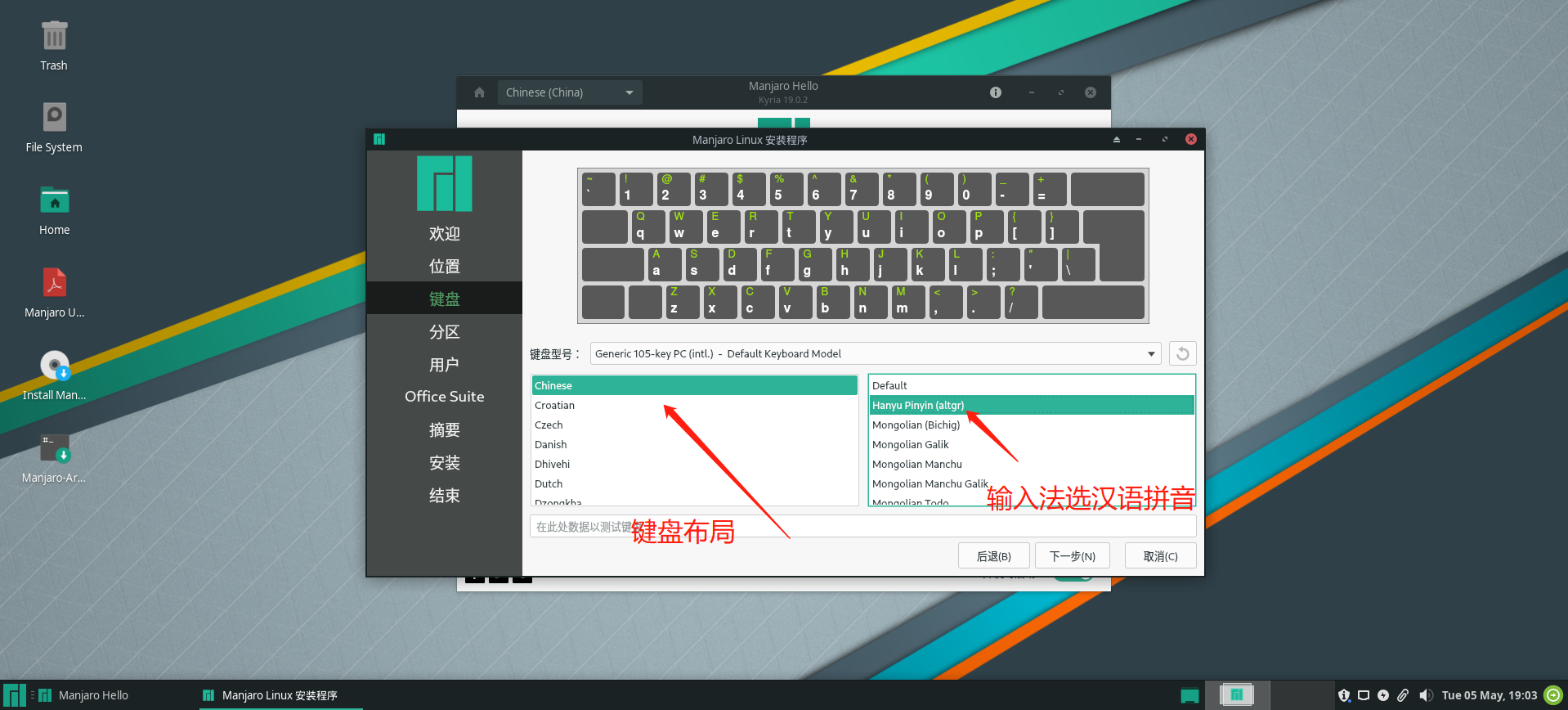Select the Default keyboard variant
The width and height of the screenshot is (1568, 710).
[x=1032, y=385]
